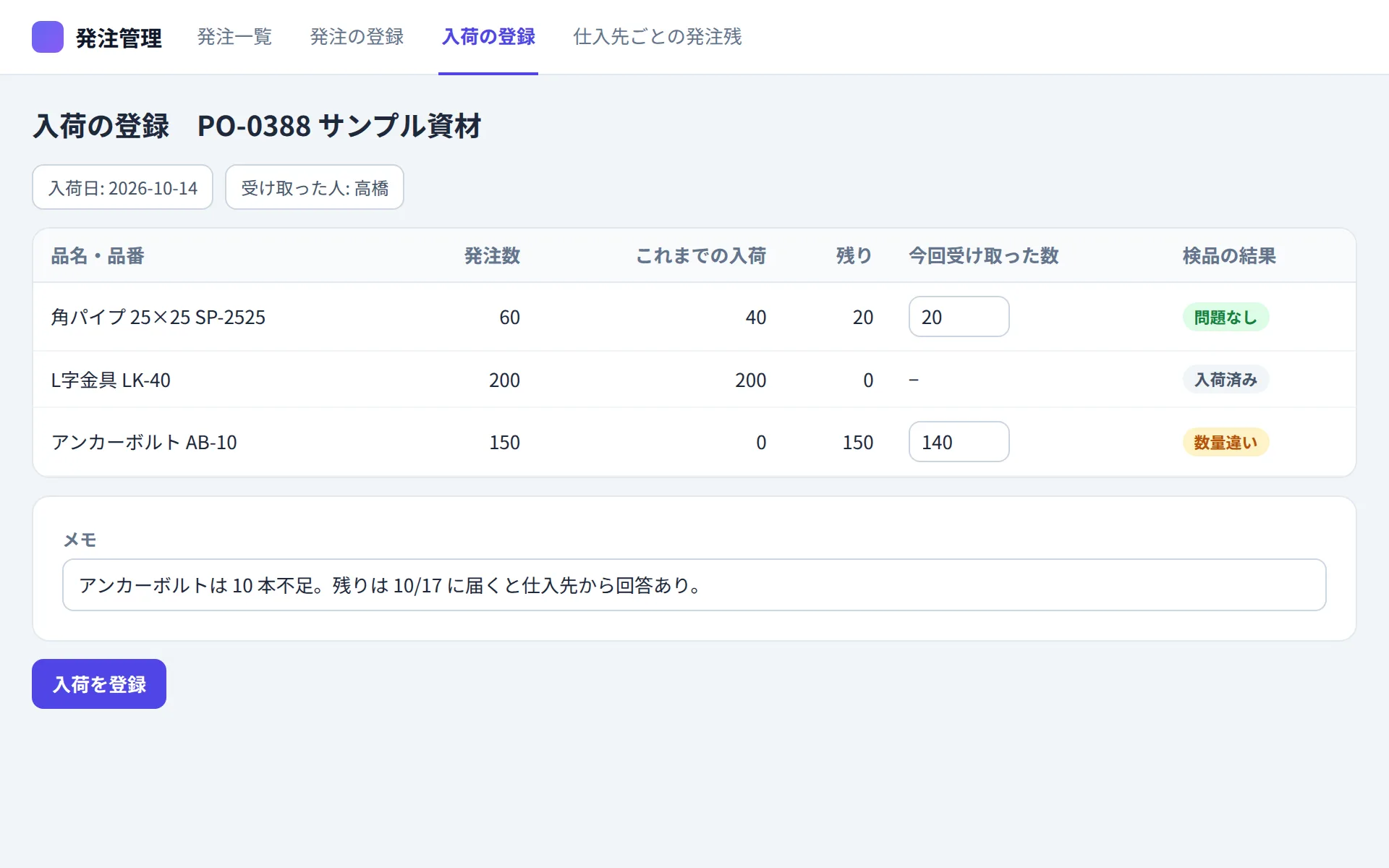Click previous receipt value 40 for 角パイプ

click(756, 317)
